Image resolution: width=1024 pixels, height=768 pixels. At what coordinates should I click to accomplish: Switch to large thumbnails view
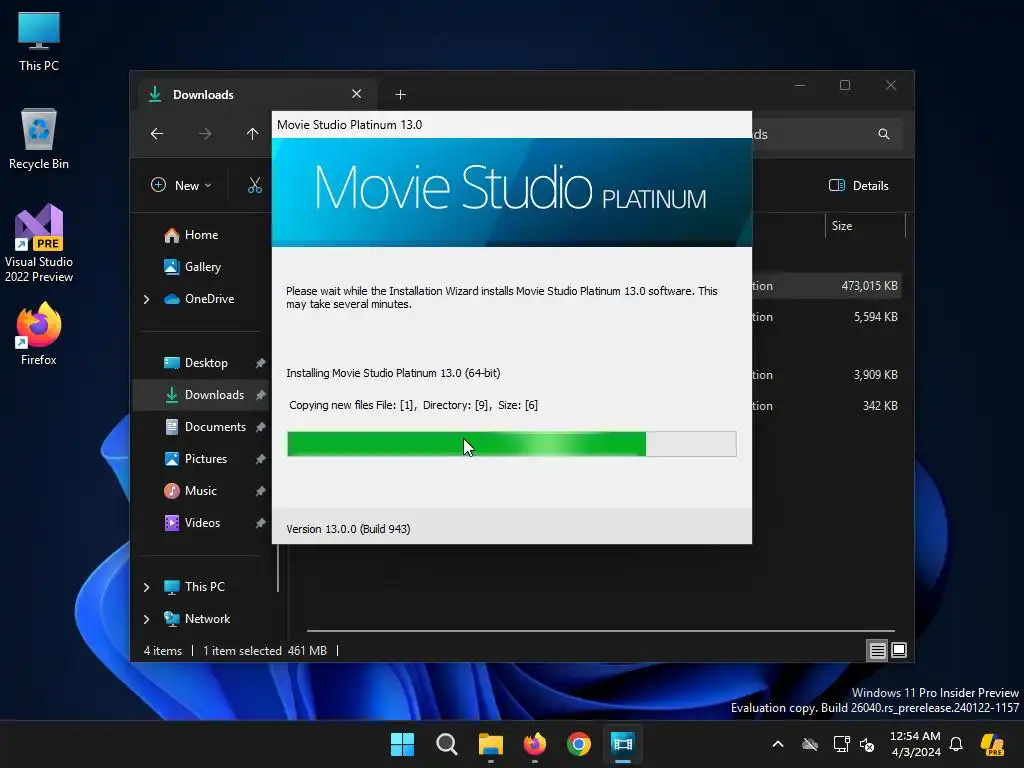tap(899, 650)
